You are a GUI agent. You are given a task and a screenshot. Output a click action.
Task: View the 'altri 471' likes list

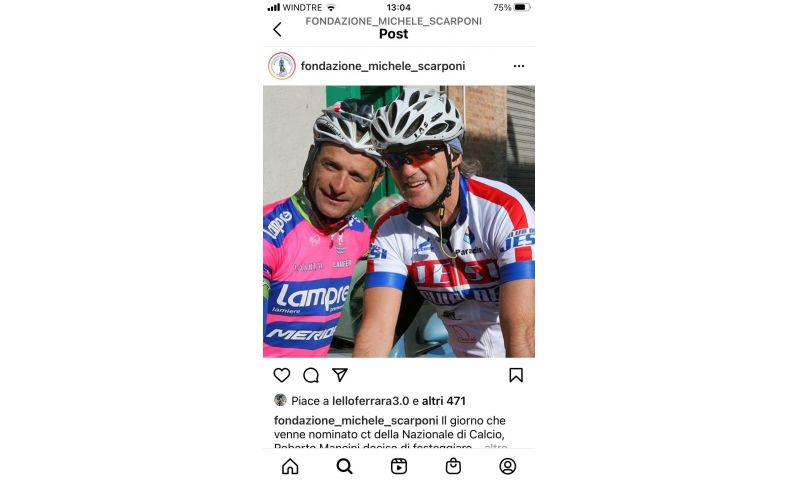click(x=443, y=401)
